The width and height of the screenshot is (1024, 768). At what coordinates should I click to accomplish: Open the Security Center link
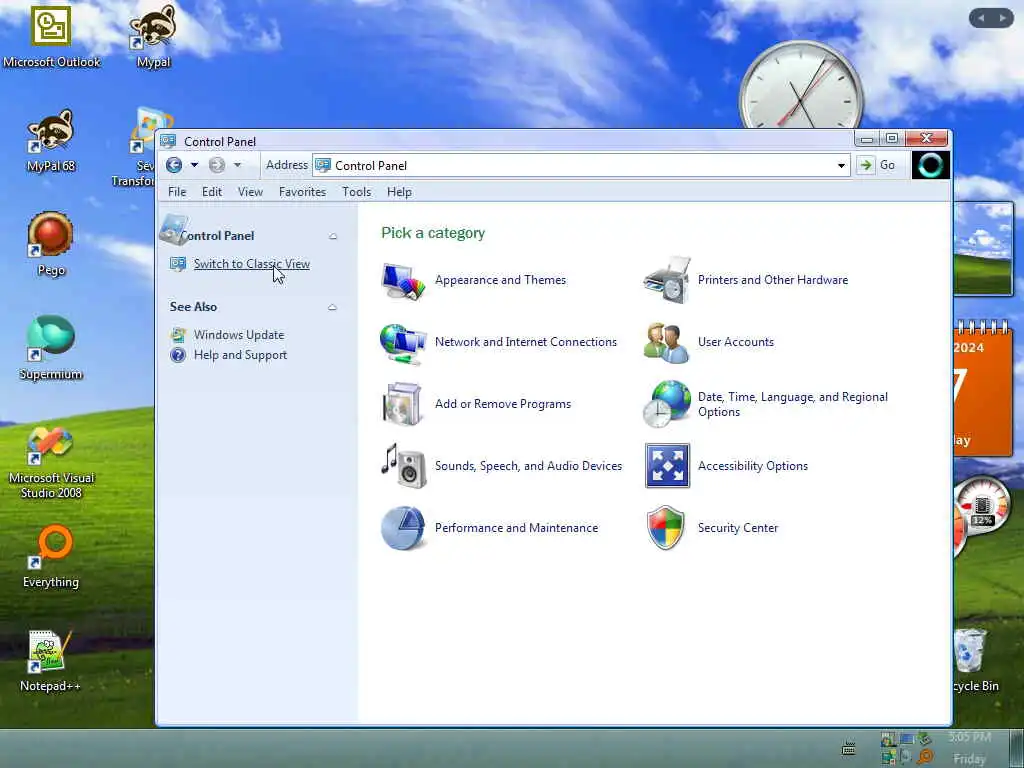pyautogui.click(x=738, y=528)
